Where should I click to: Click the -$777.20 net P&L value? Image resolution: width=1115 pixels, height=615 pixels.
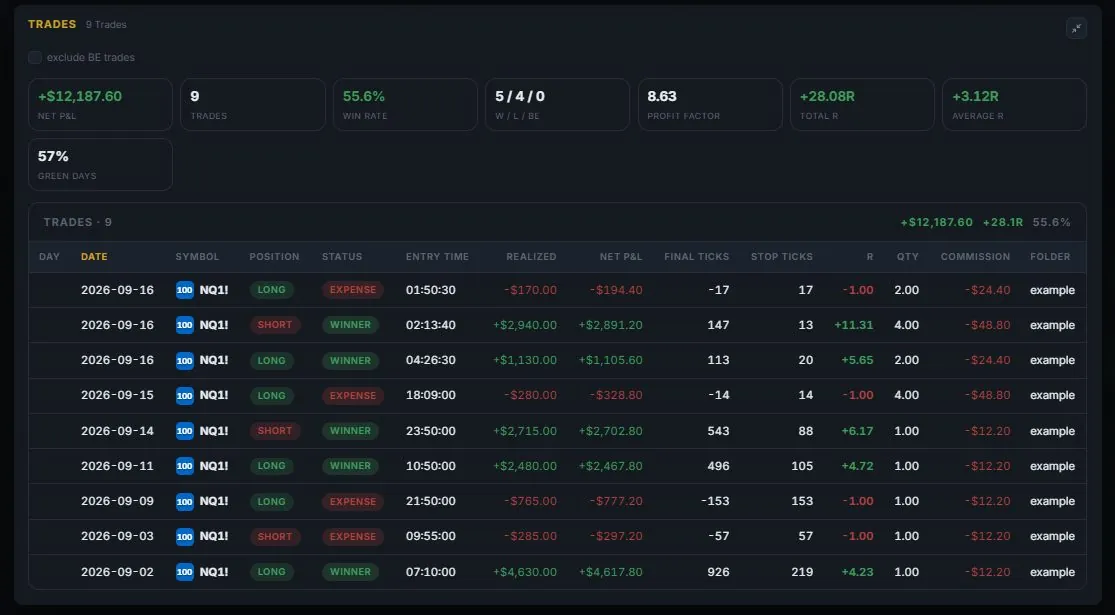[x=616, y=501]
